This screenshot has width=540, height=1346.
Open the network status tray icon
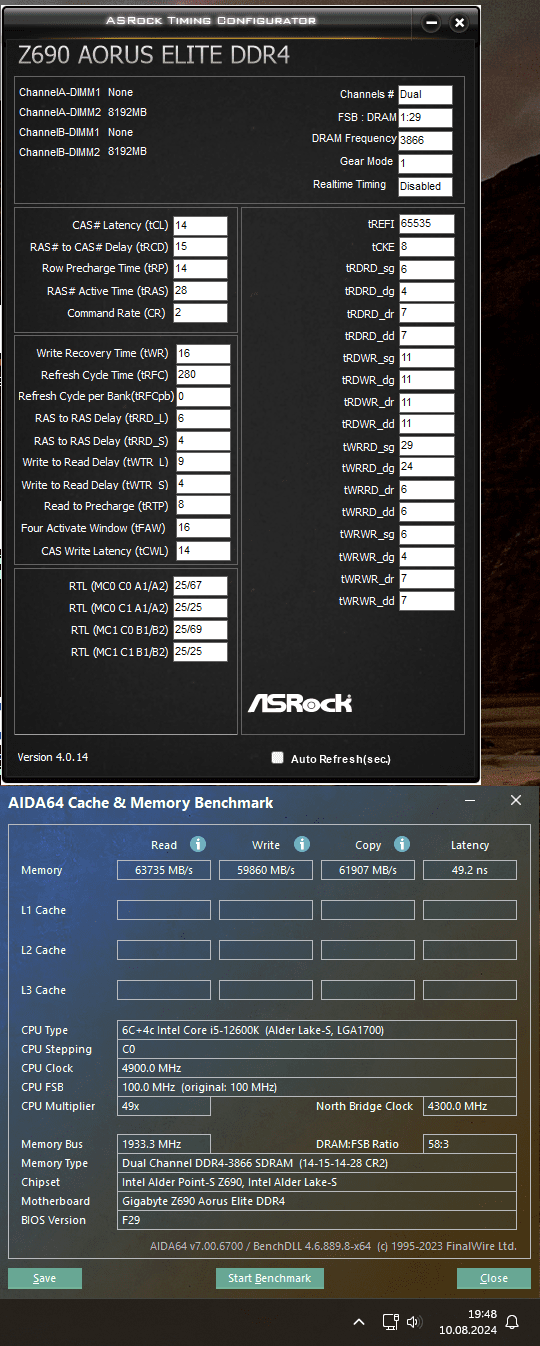(389, 1322)
